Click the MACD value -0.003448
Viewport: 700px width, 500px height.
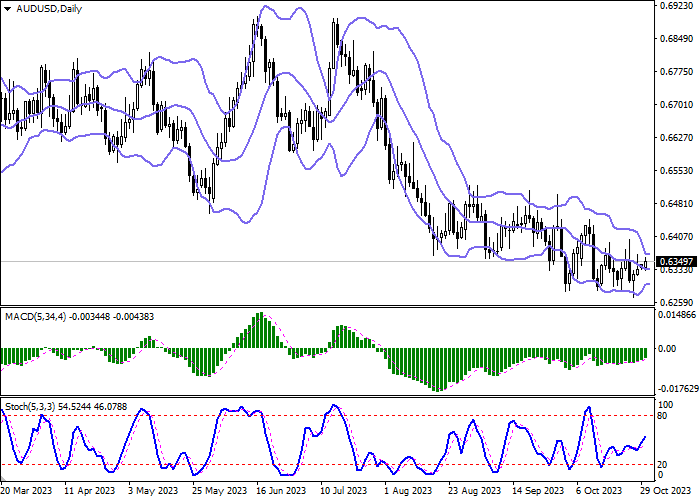click(90, 317)
